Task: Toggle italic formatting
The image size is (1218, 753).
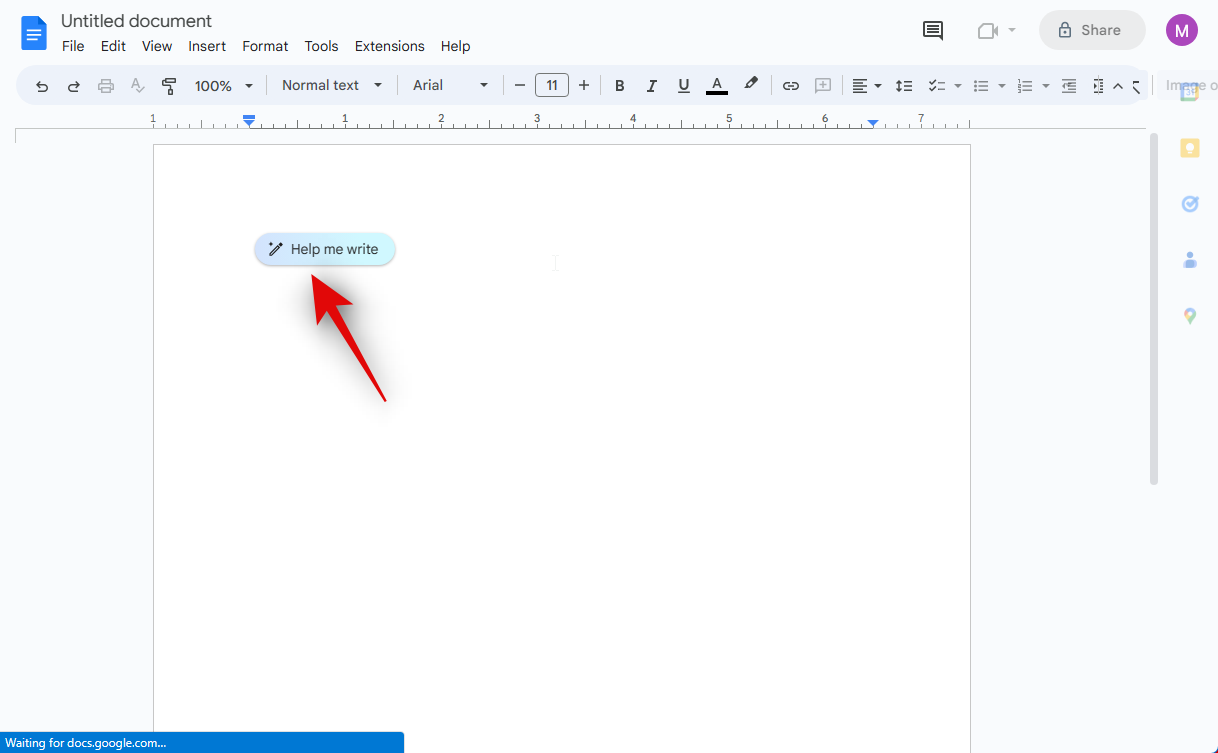Action: [x=652, y=86]
